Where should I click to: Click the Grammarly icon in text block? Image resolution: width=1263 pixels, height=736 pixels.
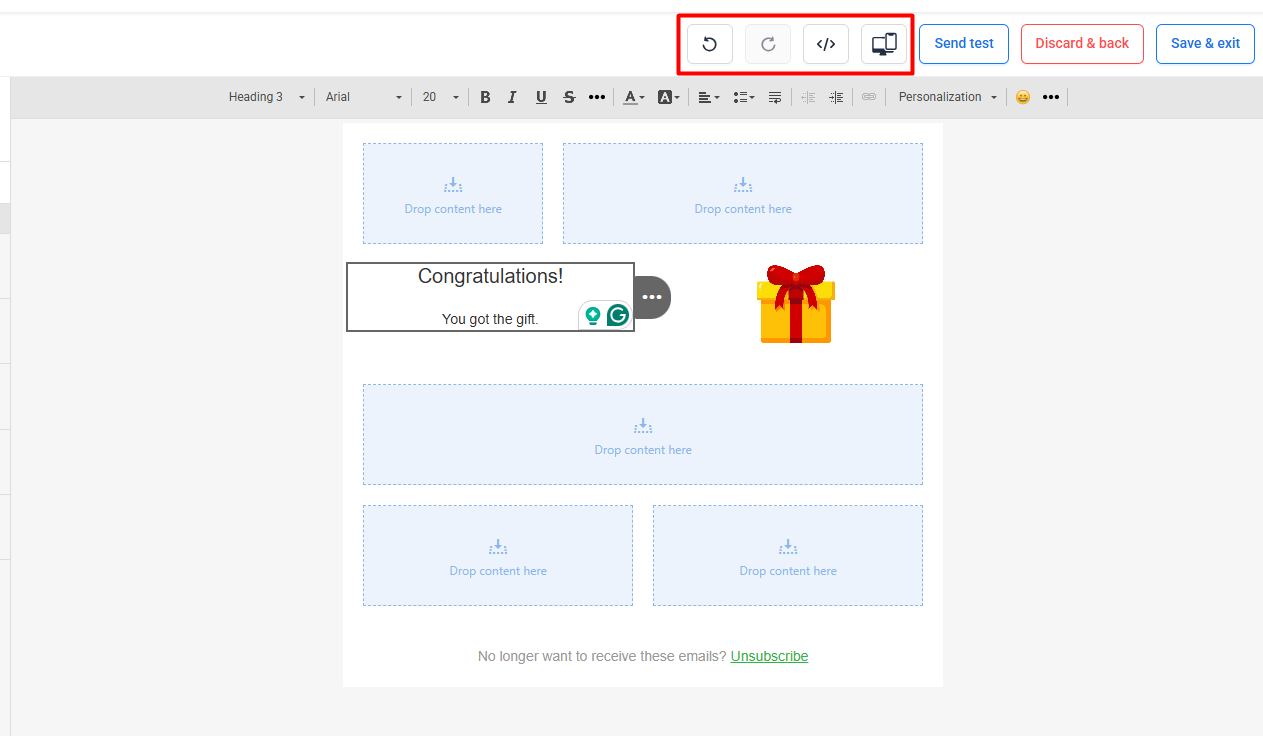point(618,316)
